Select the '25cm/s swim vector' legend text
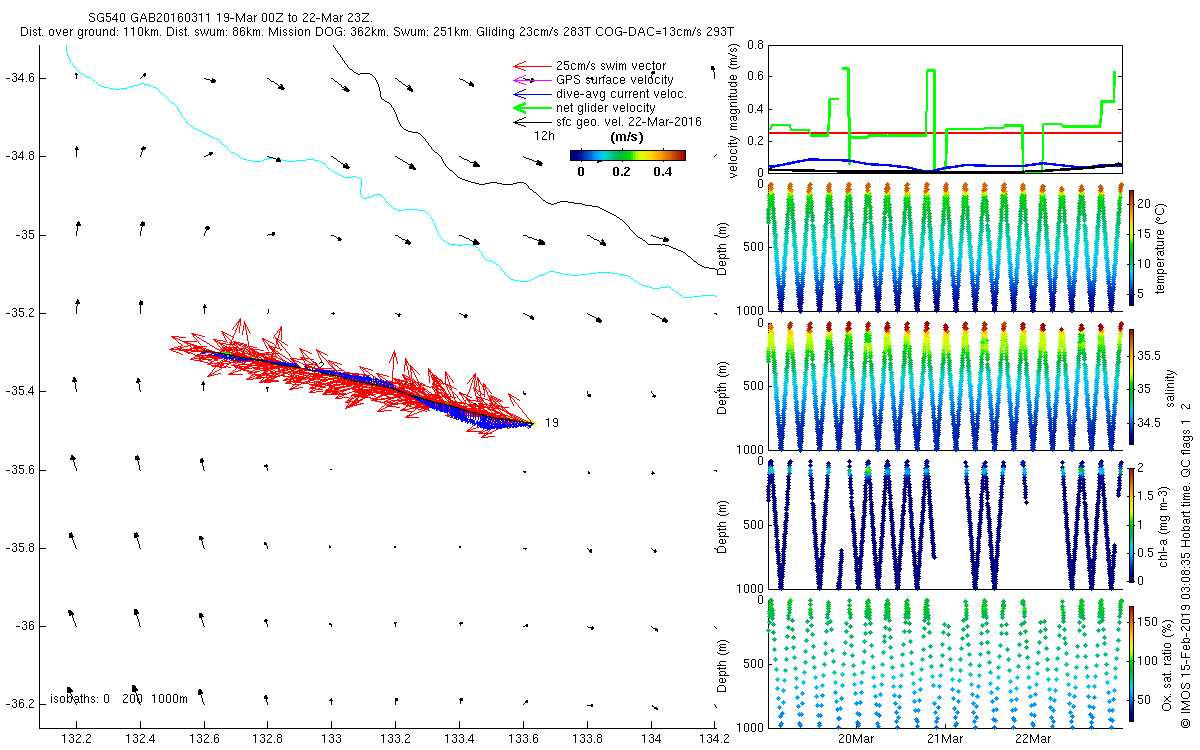Screen dimensions: 1200x750 pos(610,66)
